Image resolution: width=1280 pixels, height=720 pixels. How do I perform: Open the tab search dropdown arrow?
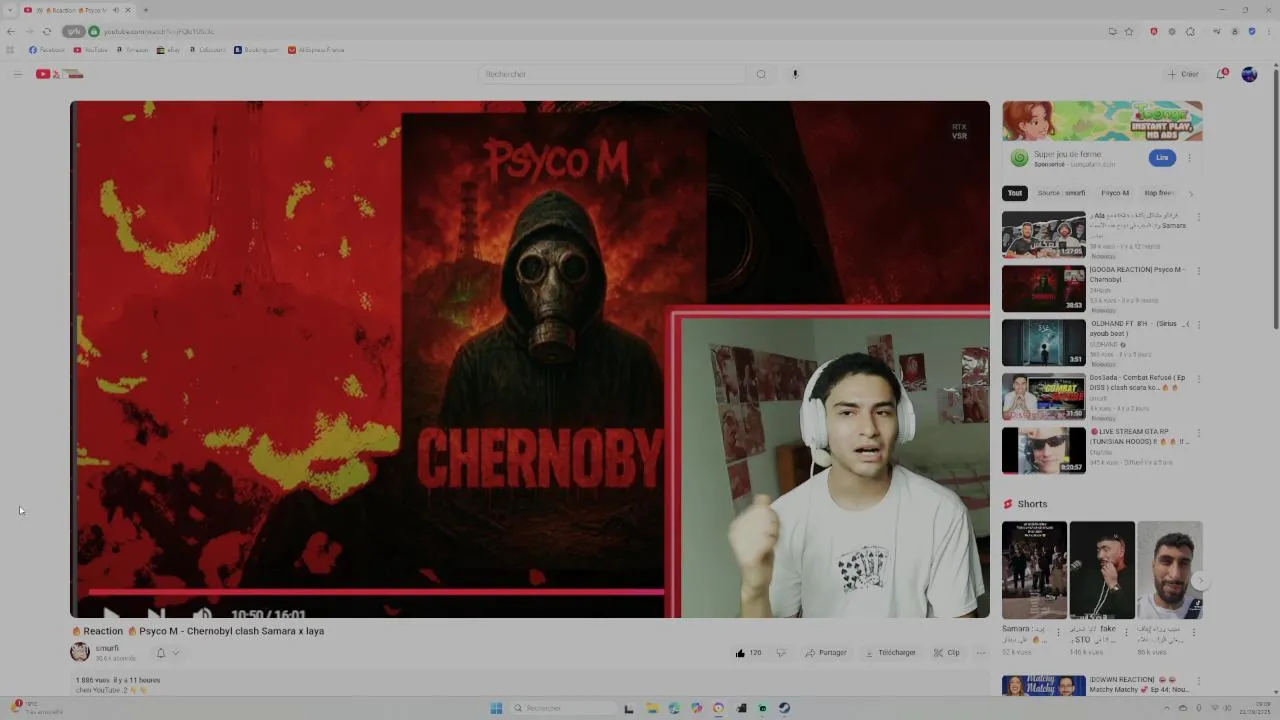point(10,10)
